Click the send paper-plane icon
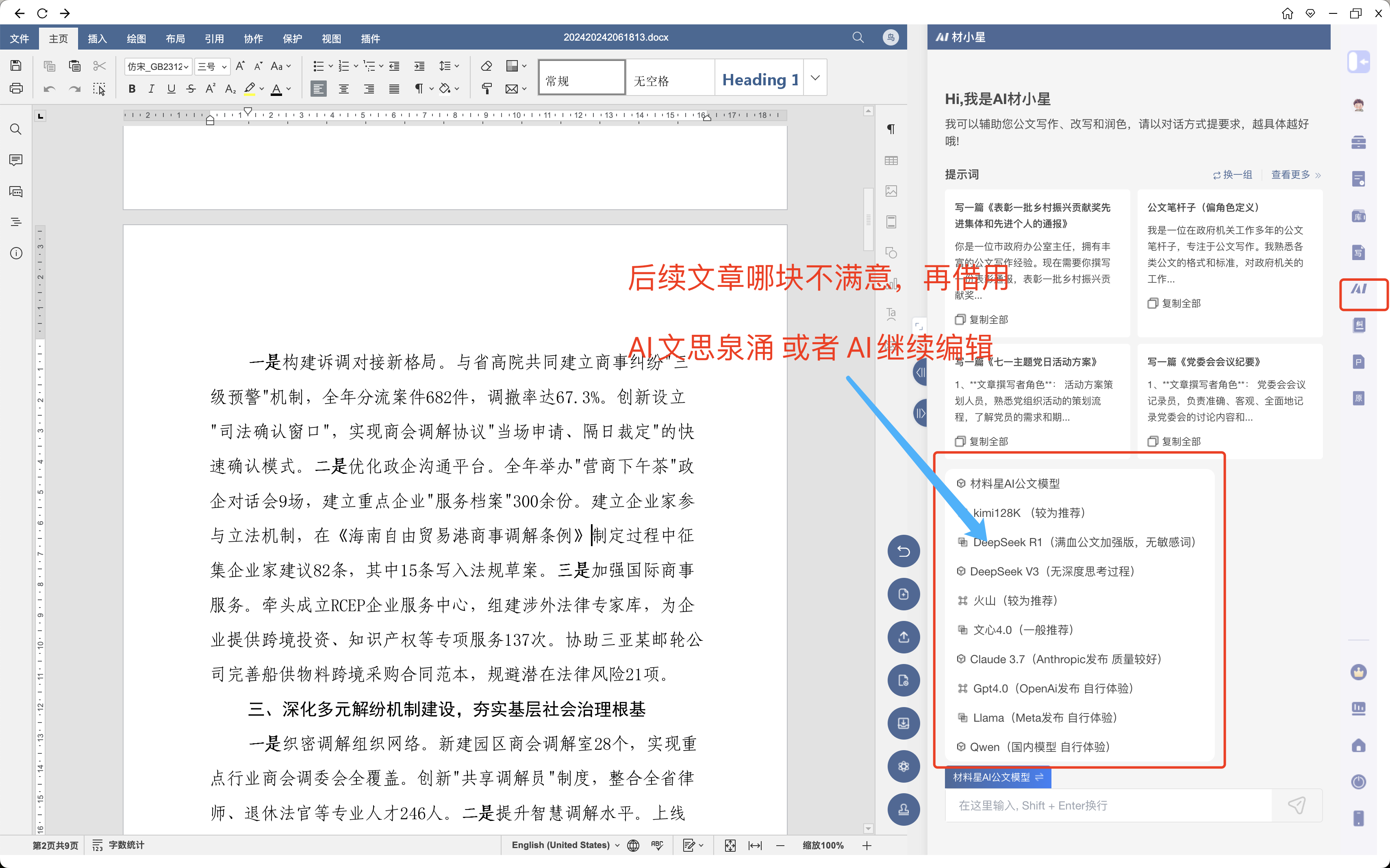The width and height of the screenshot is (1390, 868). [1297, 805]
